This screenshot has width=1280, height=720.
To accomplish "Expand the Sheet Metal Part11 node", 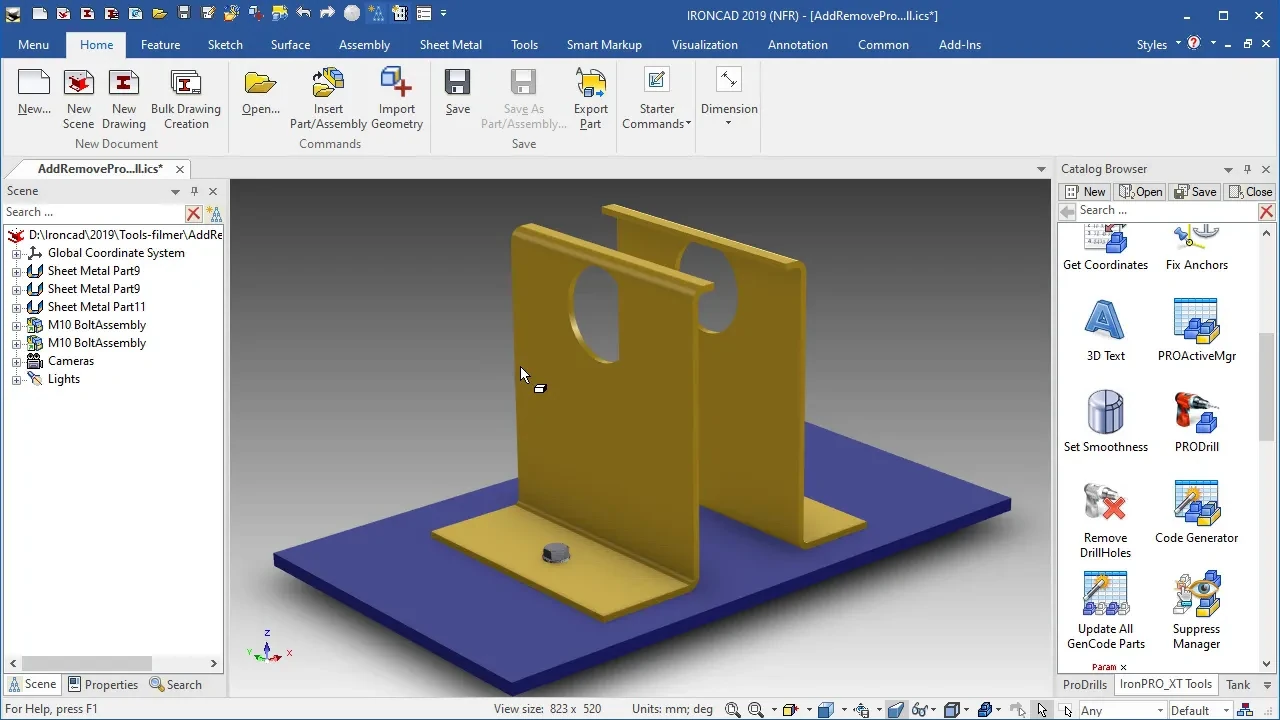I will pyautogui.click(x=16, y=308).
